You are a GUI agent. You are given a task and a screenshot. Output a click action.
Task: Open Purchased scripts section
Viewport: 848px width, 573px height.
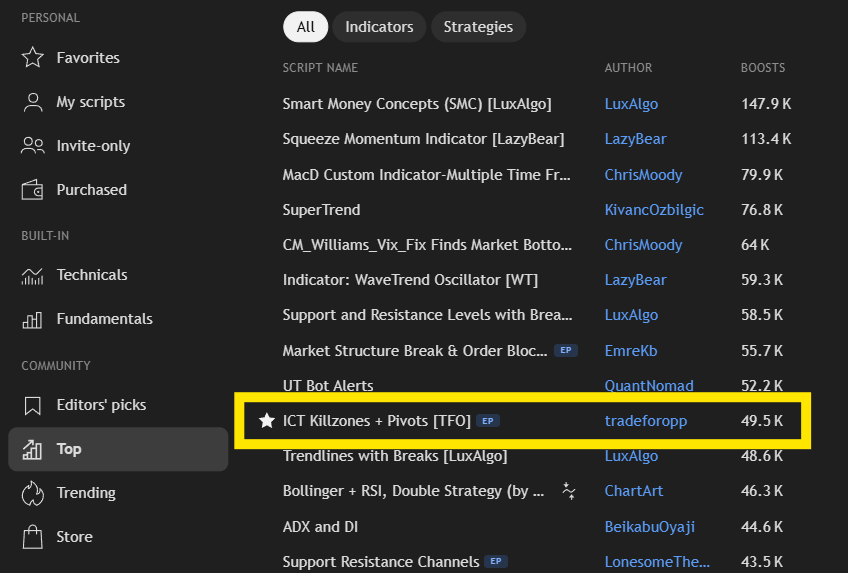click(92, 190)
